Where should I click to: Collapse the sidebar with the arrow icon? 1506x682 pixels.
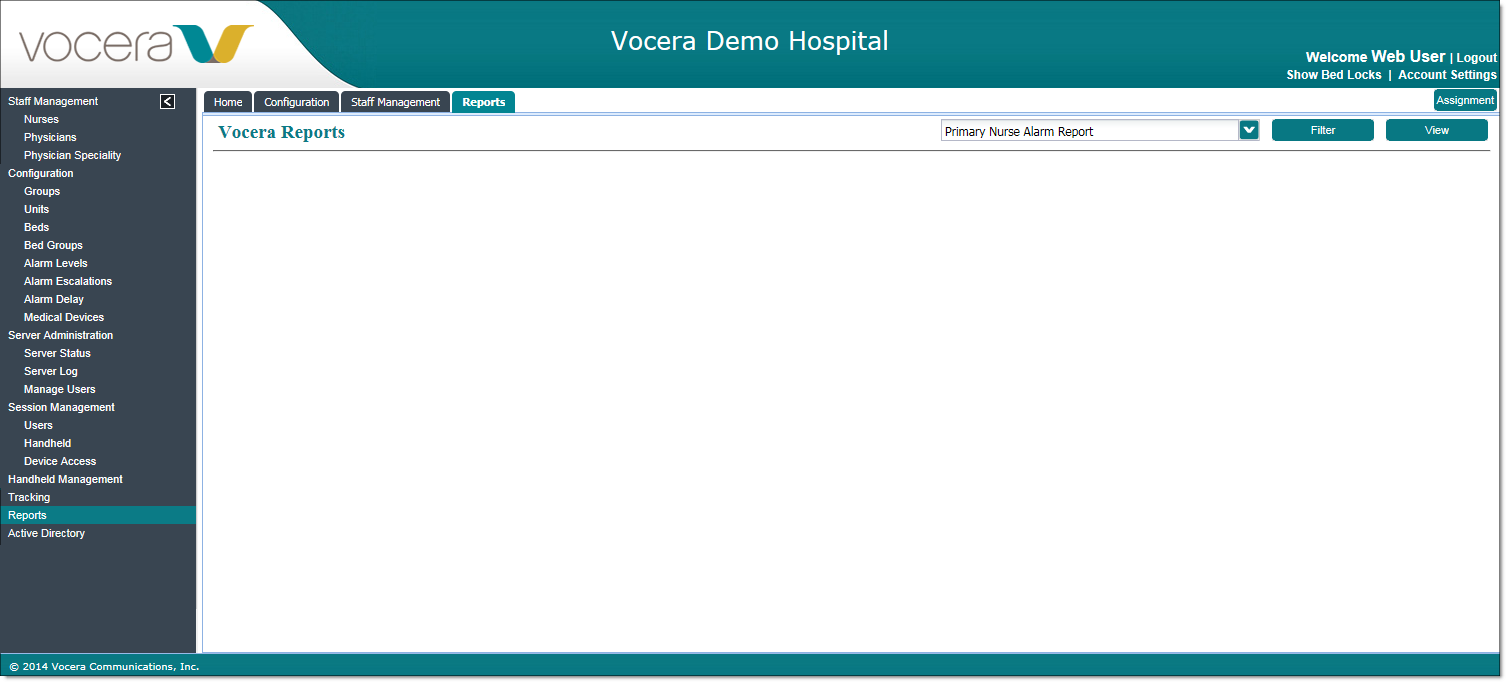click(x=168, y=101)
